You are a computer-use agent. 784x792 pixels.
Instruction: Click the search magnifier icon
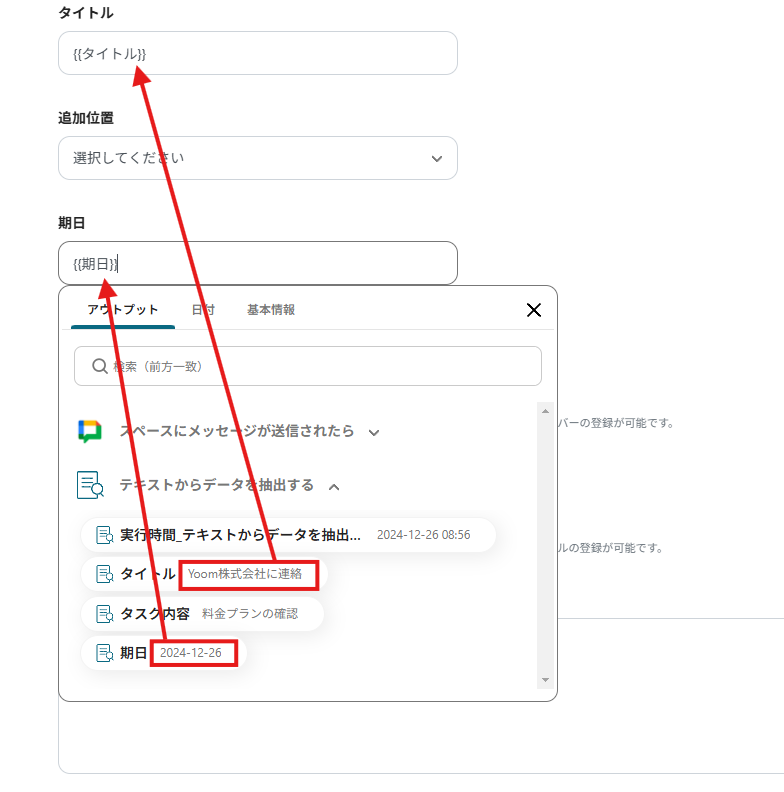pos(100,366)
